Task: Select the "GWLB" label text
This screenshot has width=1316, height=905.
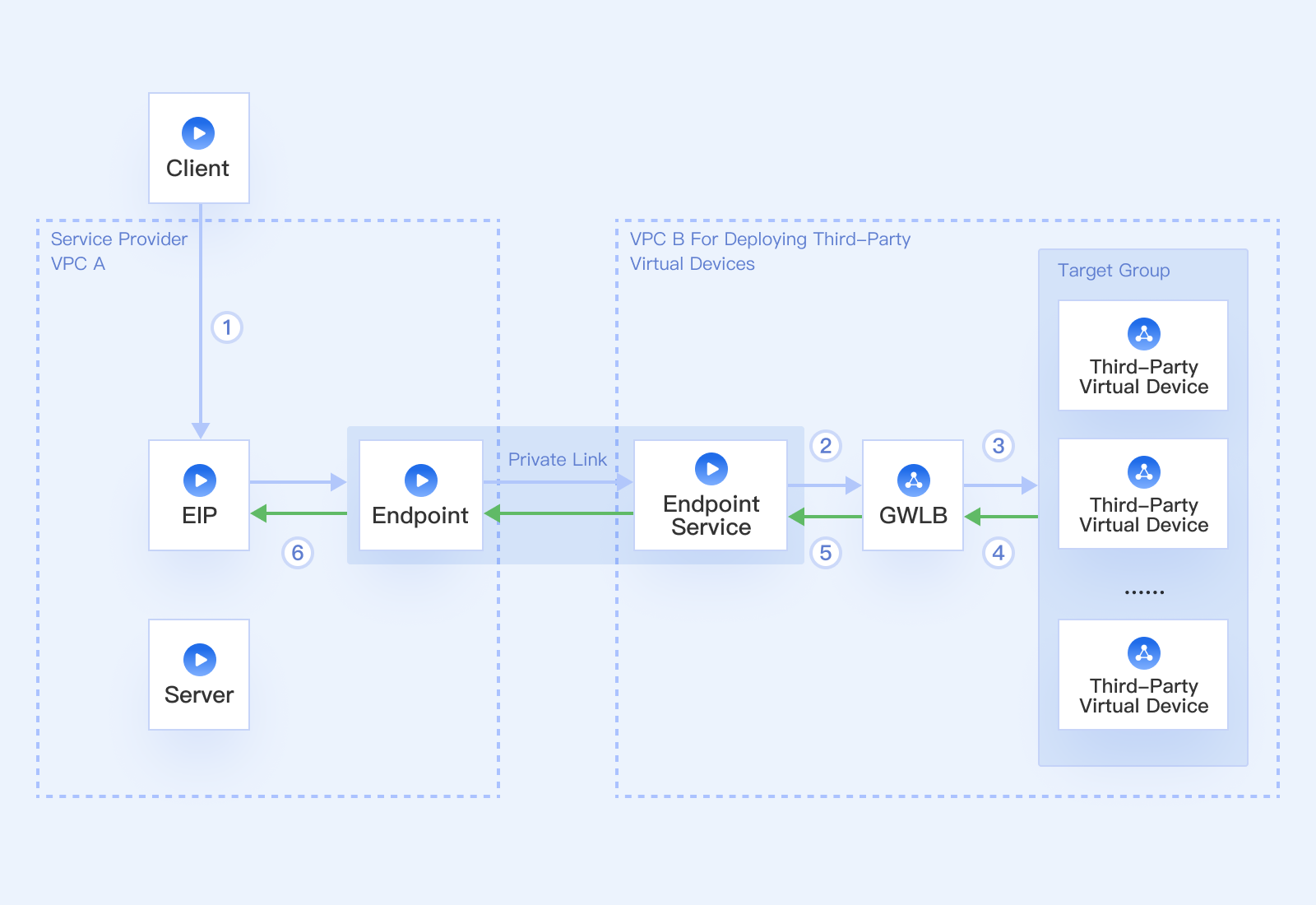Action: 914,516
